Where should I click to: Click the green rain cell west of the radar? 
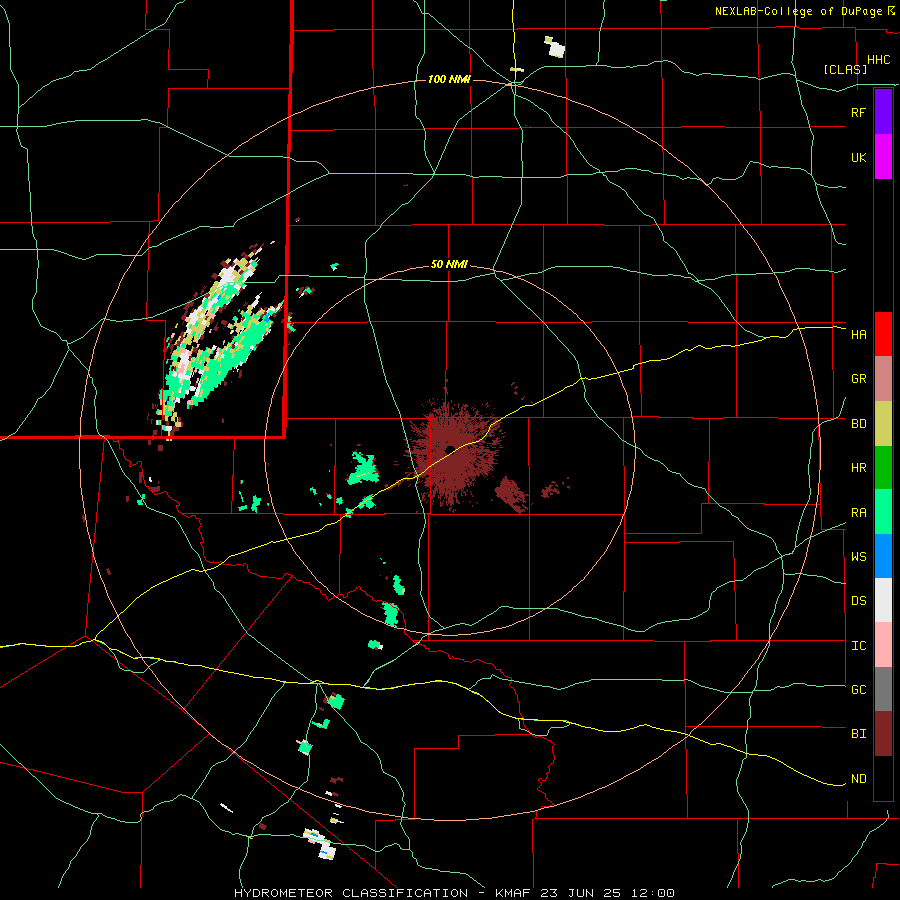[363, 468]
